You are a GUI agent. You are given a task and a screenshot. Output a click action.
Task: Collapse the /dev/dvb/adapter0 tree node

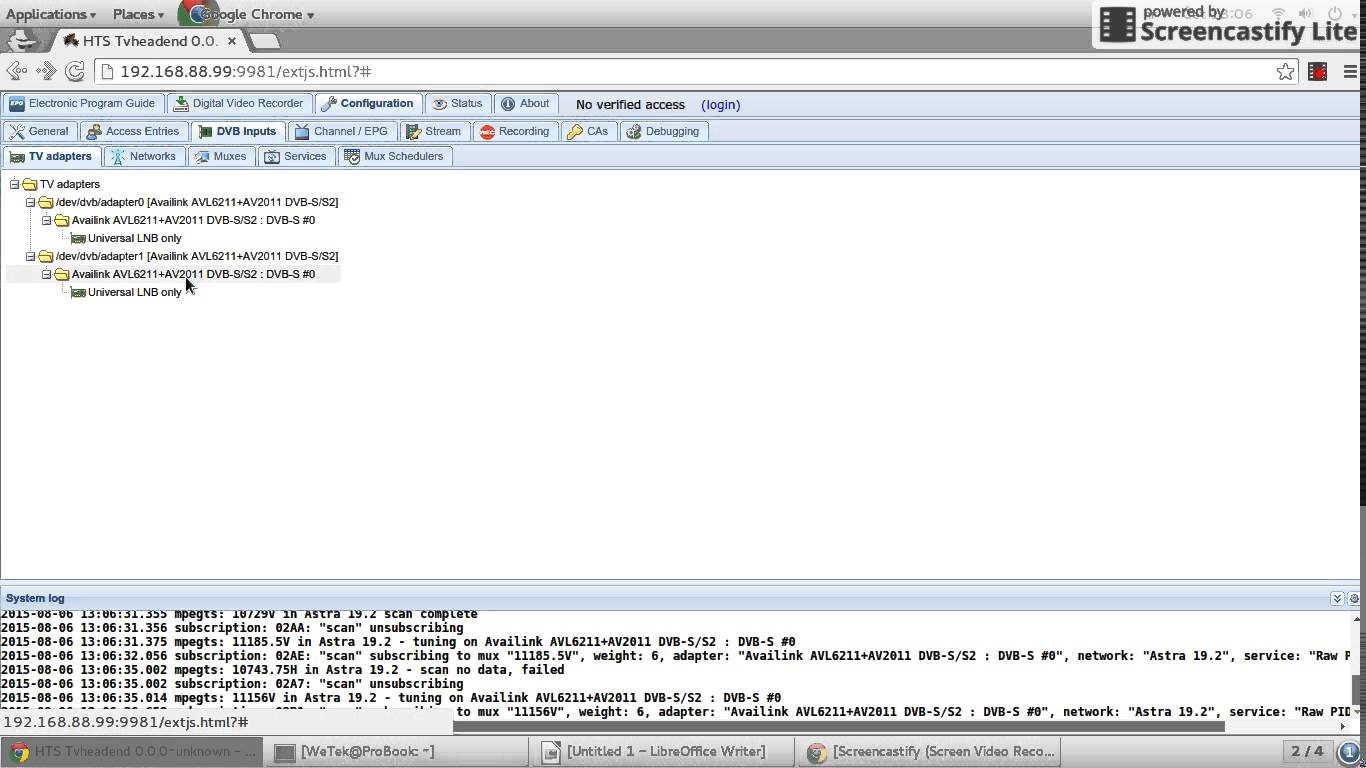(31, 202)
